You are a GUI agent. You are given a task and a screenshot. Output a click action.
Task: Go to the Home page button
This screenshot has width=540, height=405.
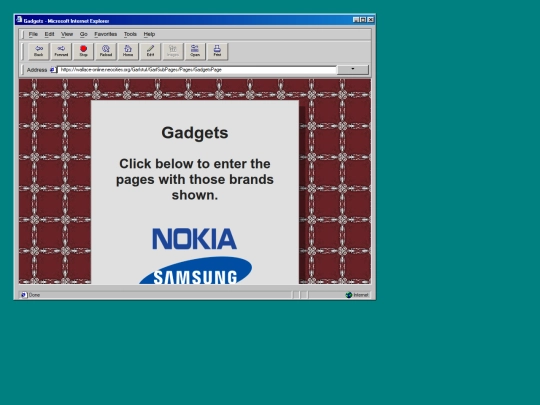pyautogui.click(x=128, y=51)
